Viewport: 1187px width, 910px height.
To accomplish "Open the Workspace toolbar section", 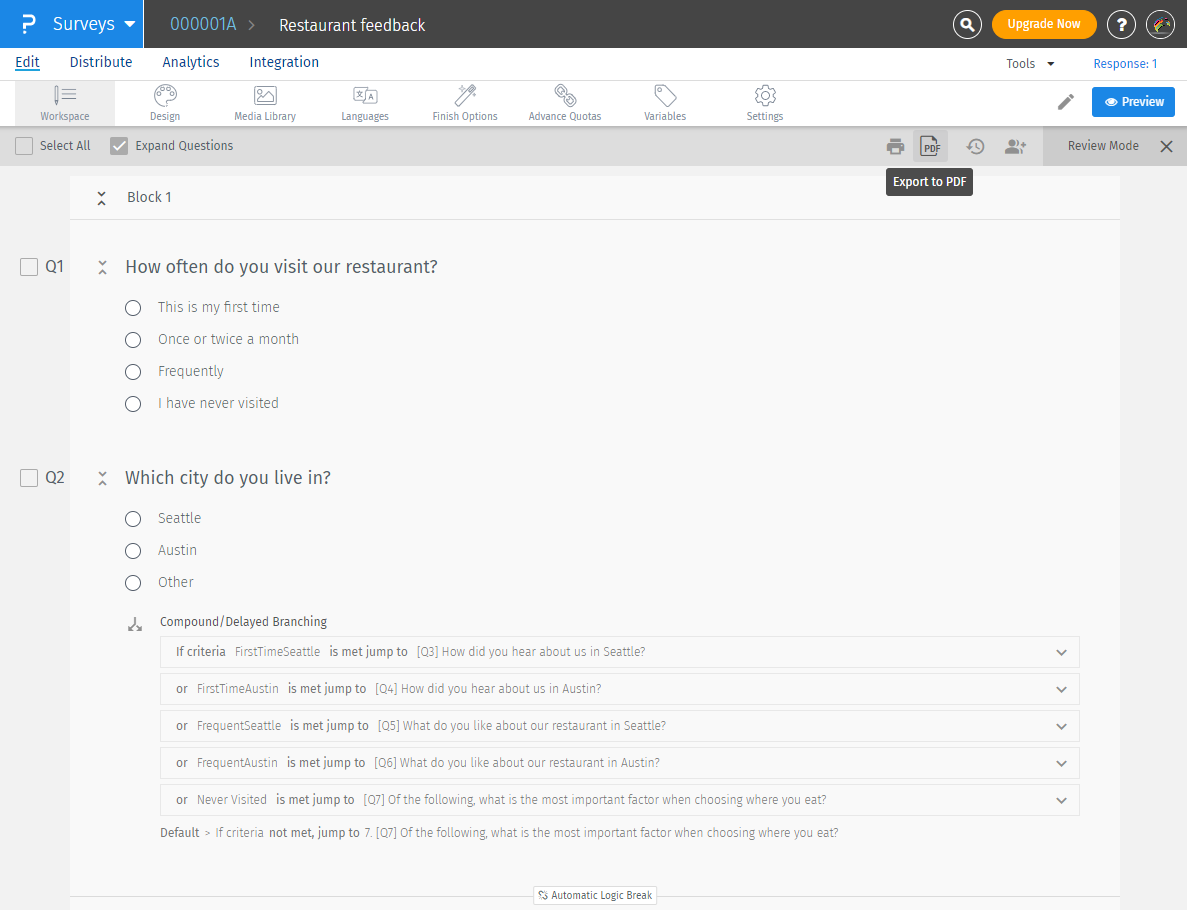I will (x=65, y=103).
